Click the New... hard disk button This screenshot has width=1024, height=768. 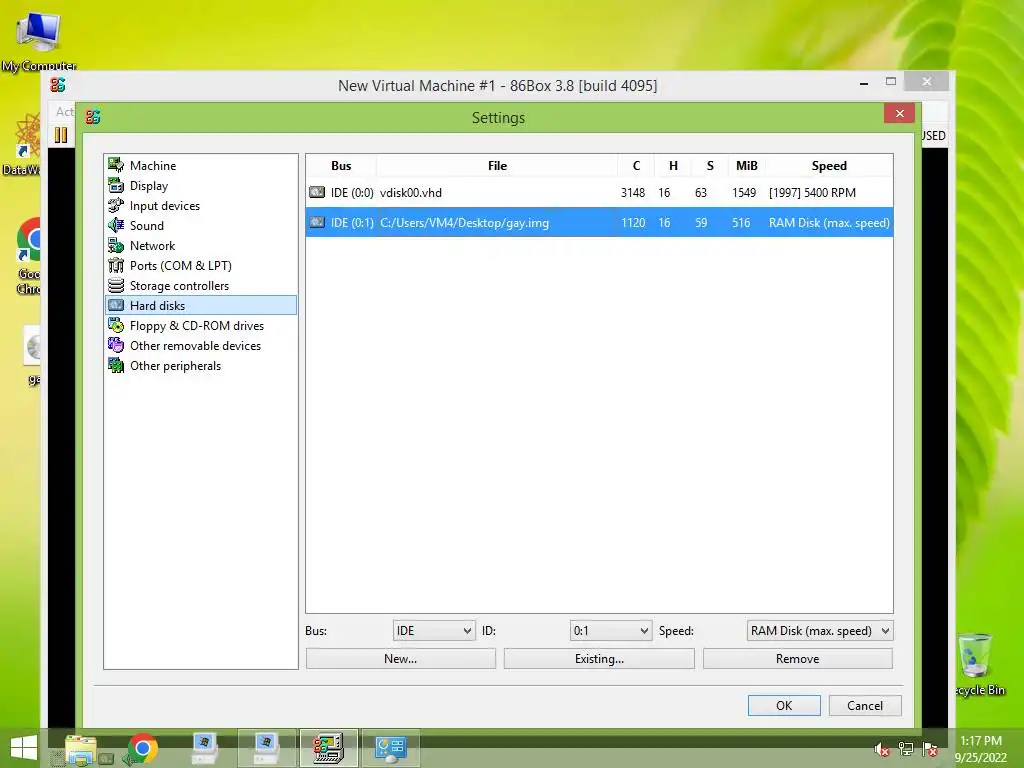pyautogui.click(x=400, y=659)
